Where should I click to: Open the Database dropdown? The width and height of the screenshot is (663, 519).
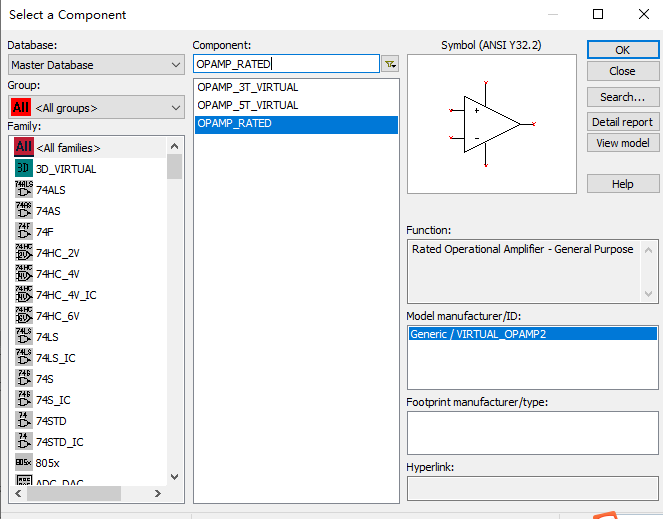[96, 65]
